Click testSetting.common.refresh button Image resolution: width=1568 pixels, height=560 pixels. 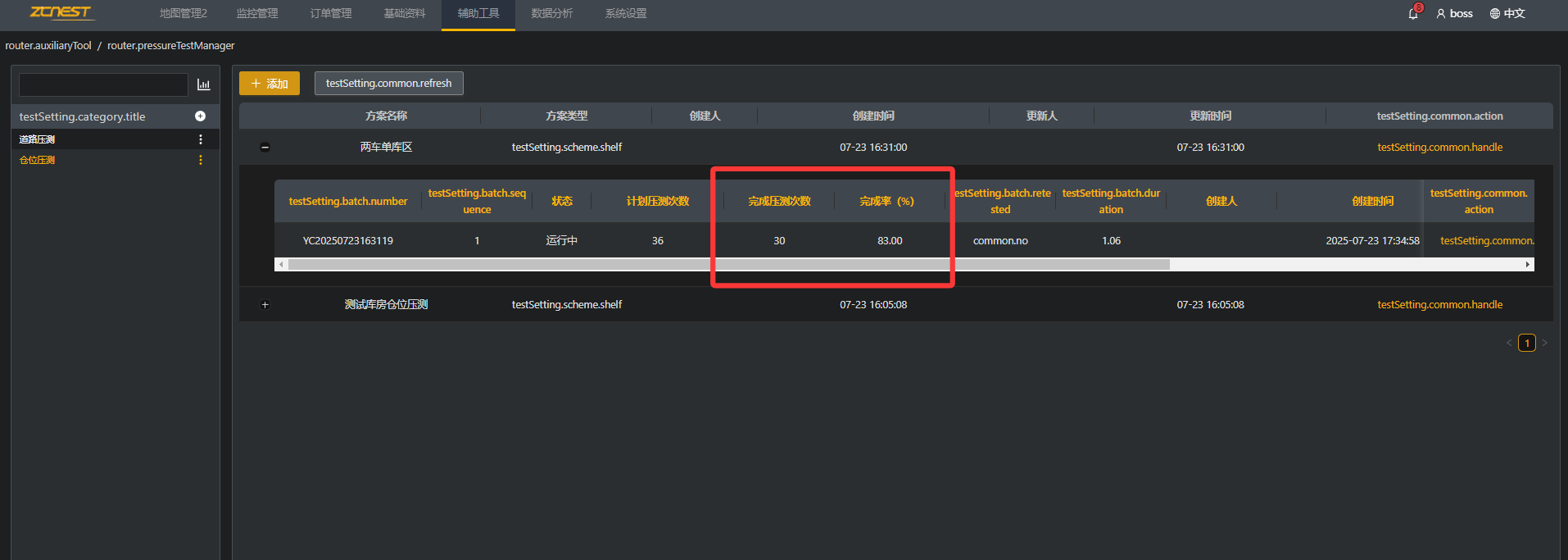(389, 84)
